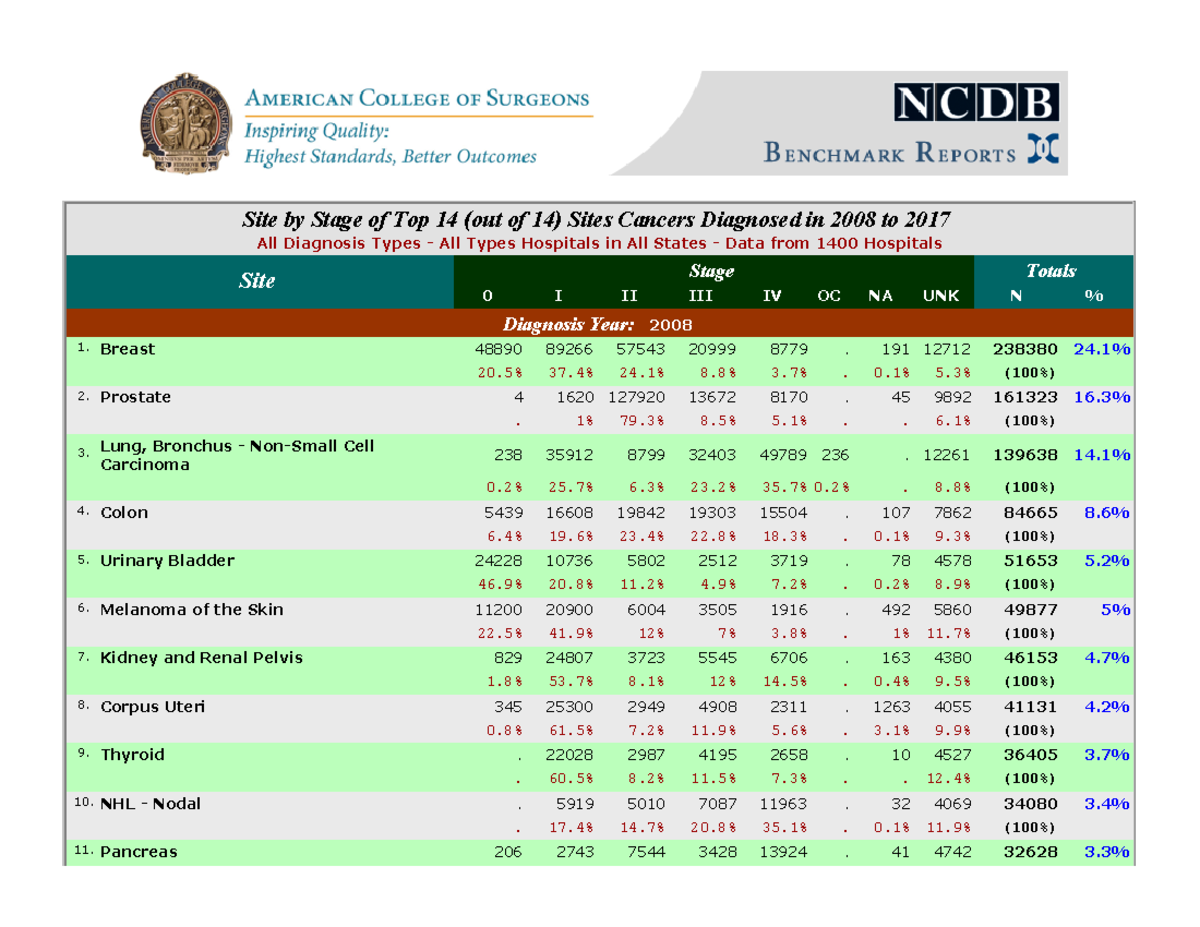Click the Prostate total count 161323

(1026, 397)
